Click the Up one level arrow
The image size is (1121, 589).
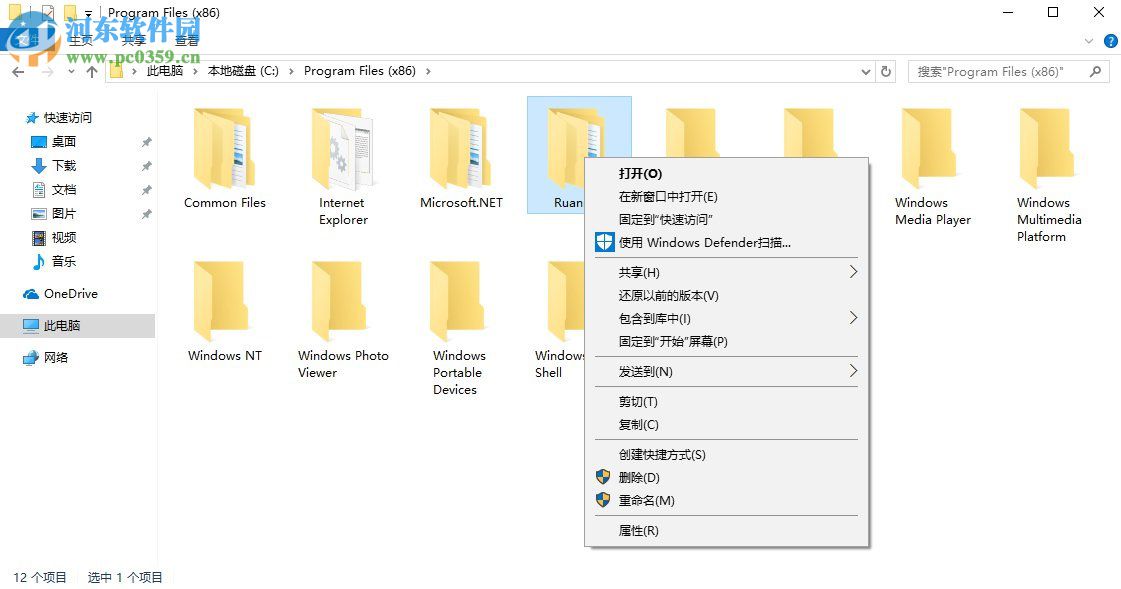pos(90,71)
